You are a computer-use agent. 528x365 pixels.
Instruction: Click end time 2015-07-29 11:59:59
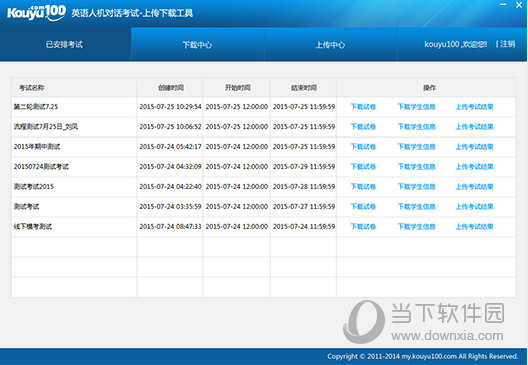click(304, 166)
